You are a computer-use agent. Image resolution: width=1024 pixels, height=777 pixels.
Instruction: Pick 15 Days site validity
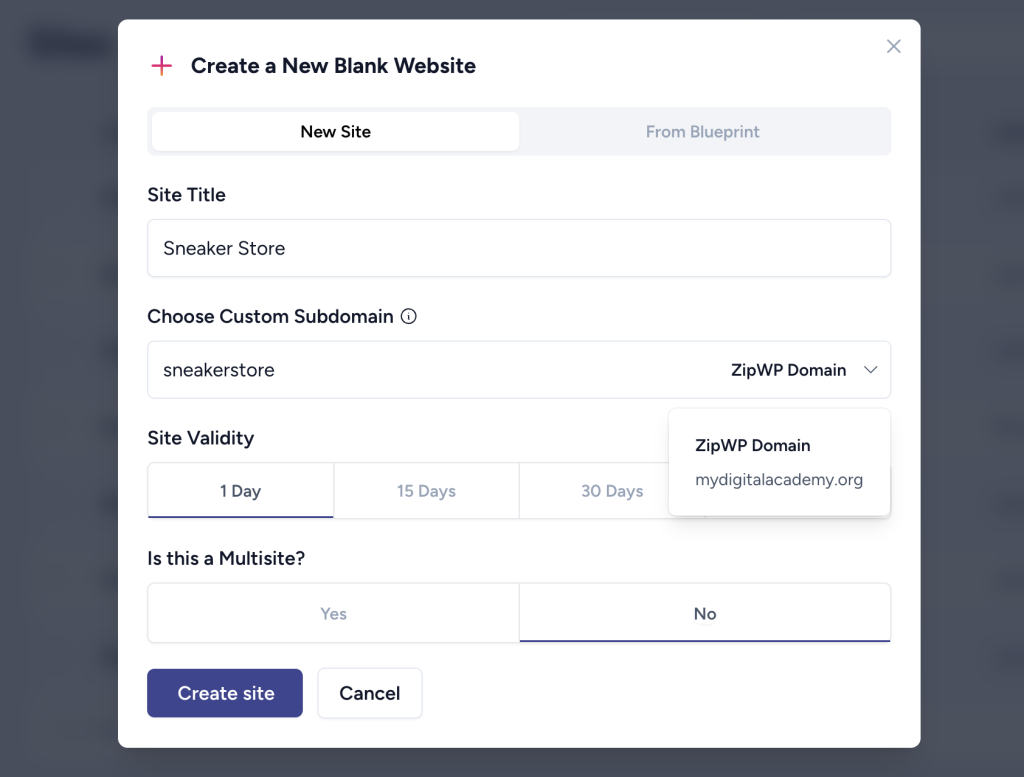pyautogui.click(x=426, y=491)
